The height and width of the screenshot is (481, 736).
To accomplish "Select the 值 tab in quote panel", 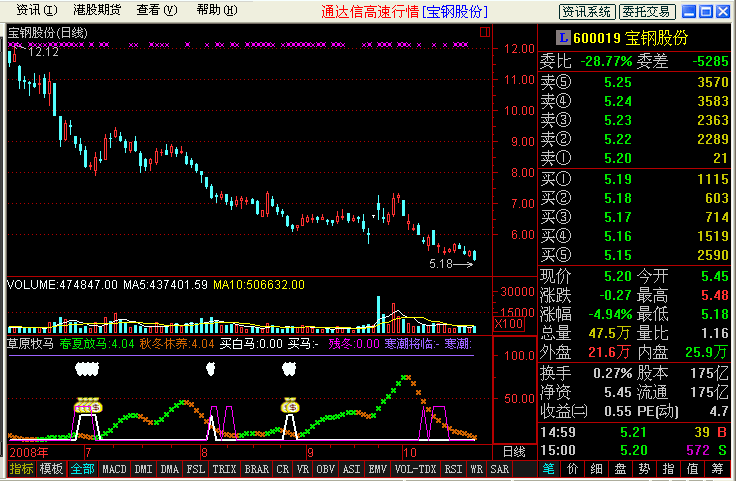I will (x=692, y=469).
